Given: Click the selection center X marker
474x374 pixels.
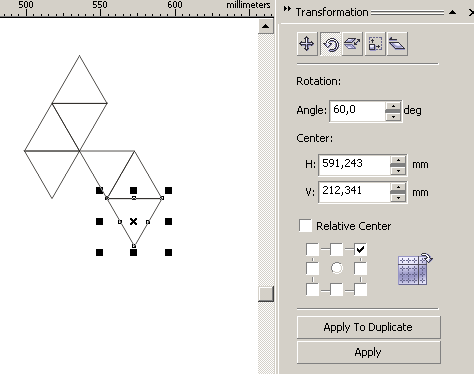Looking at the screenshot, I should click(133, 221).
